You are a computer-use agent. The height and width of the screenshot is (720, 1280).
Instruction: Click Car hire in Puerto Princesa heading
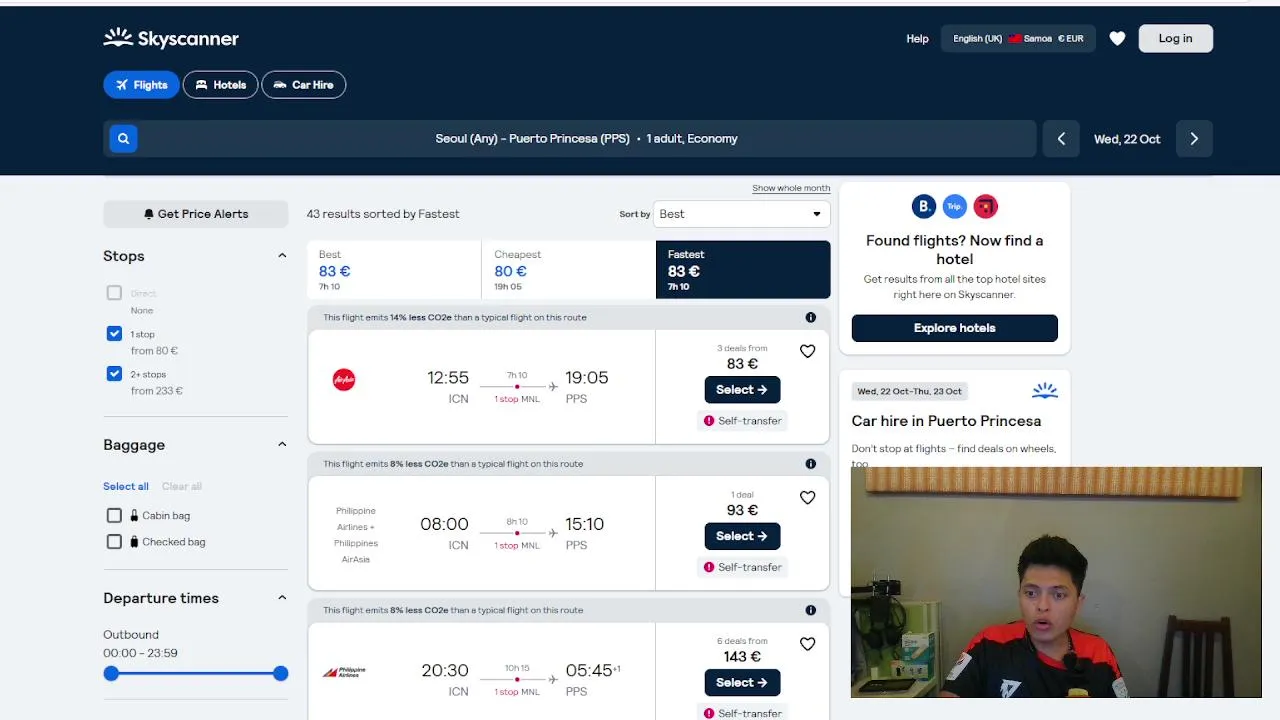pos(946,421)
